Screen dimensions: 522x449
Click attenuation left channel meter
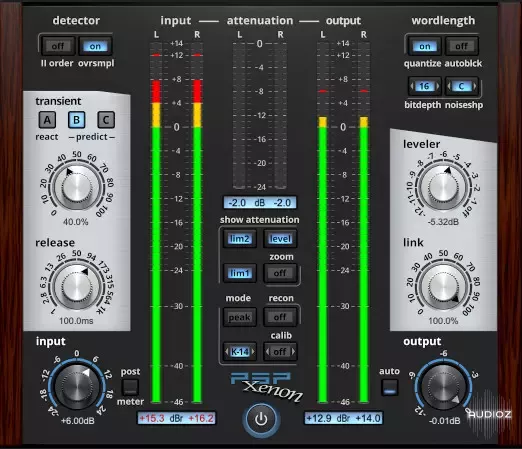pyautogui.click(x=239, y=115)
